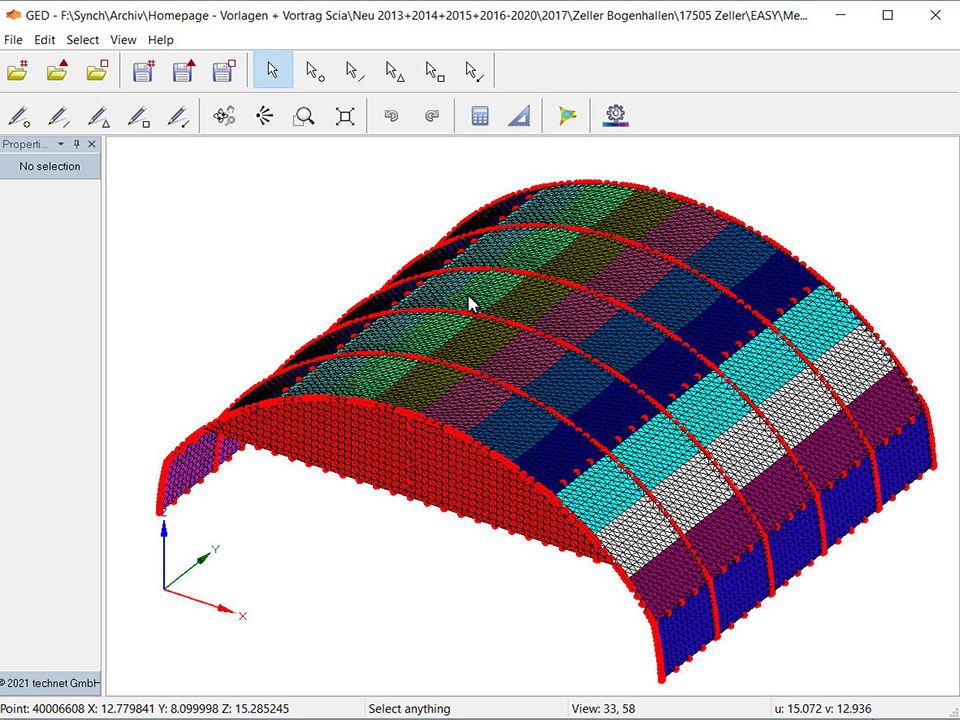This screenshot has height=720, width=960.
Task: Close the Properties panel
Action: point(92,144)
